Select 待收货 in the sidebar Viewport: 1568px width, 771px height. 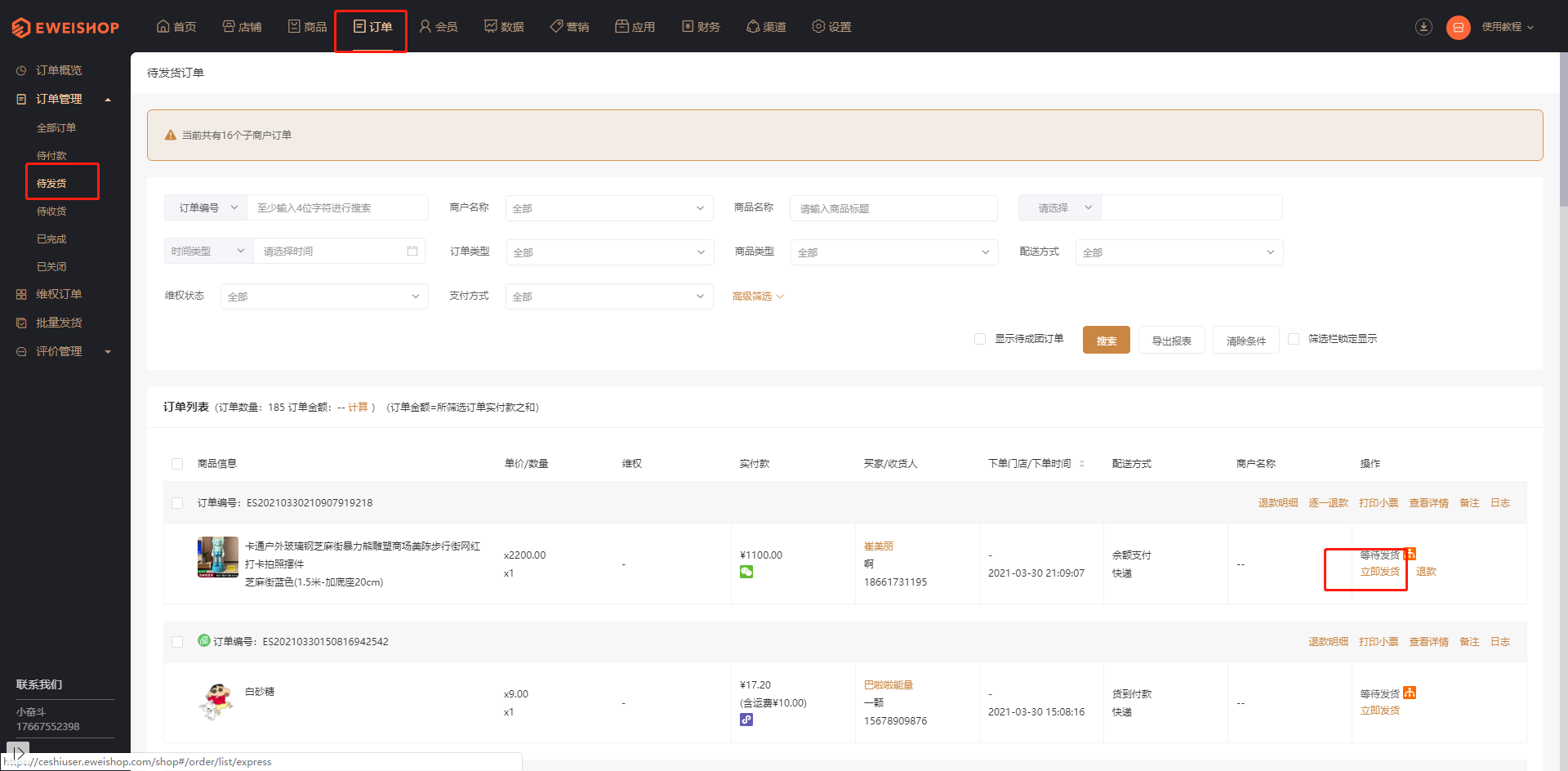[x=51, y=211]
